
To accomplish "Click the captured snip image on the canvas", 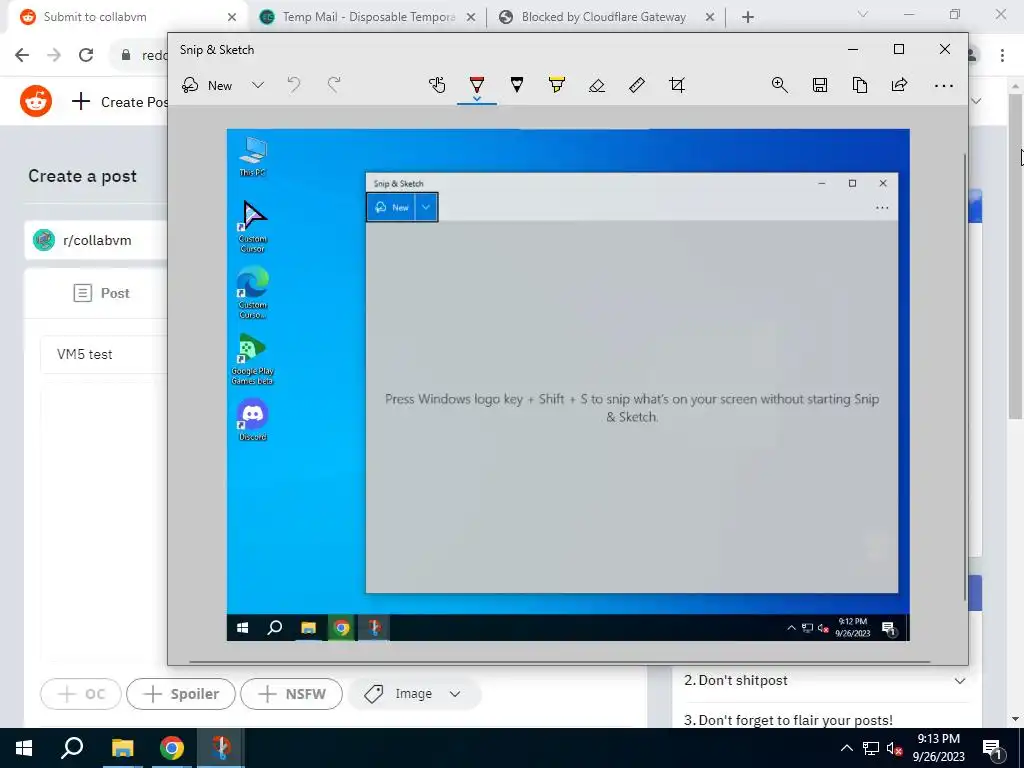I will click(x=568, y=385).
